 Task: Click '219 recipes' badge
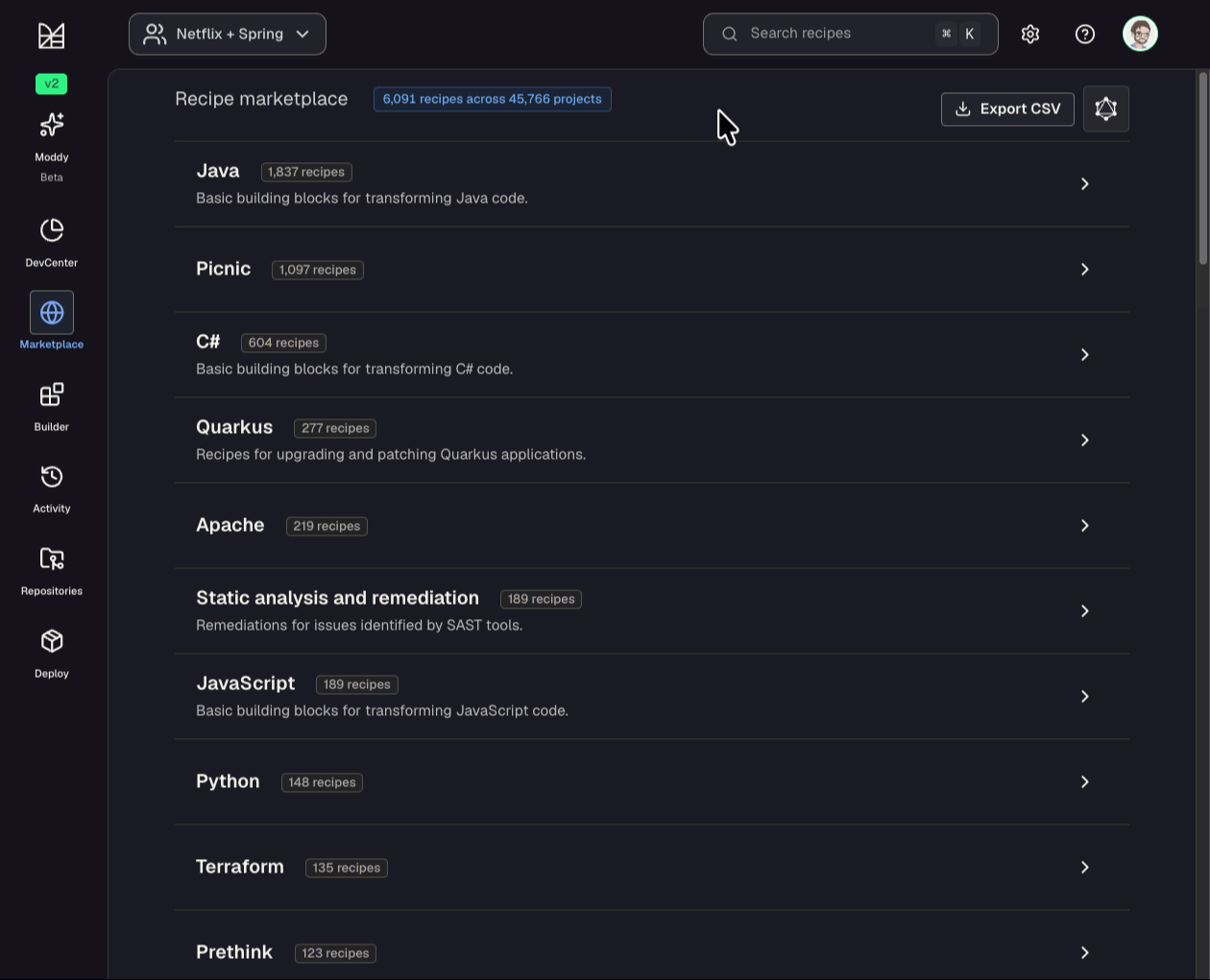pos(327,526)
